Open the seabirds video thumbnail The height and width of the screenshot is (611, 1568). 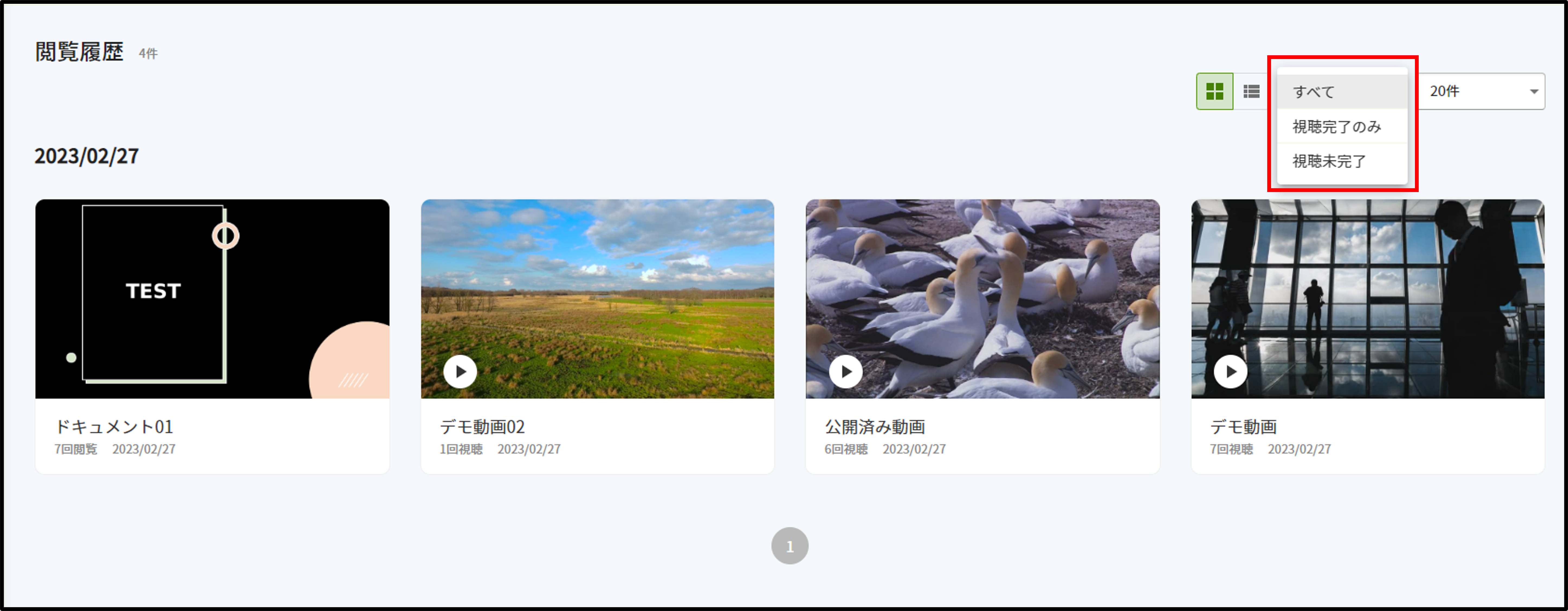[x=983, y=299]
